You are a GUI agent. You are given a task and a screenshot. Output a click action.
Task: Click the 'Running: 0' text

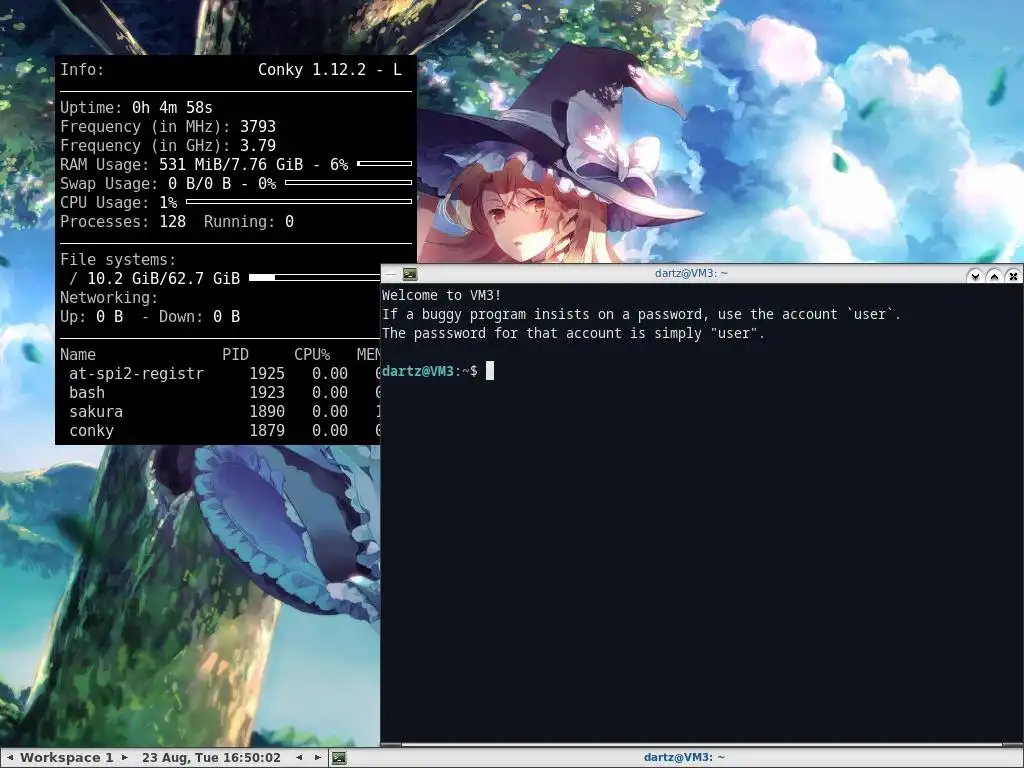(249, 222)
